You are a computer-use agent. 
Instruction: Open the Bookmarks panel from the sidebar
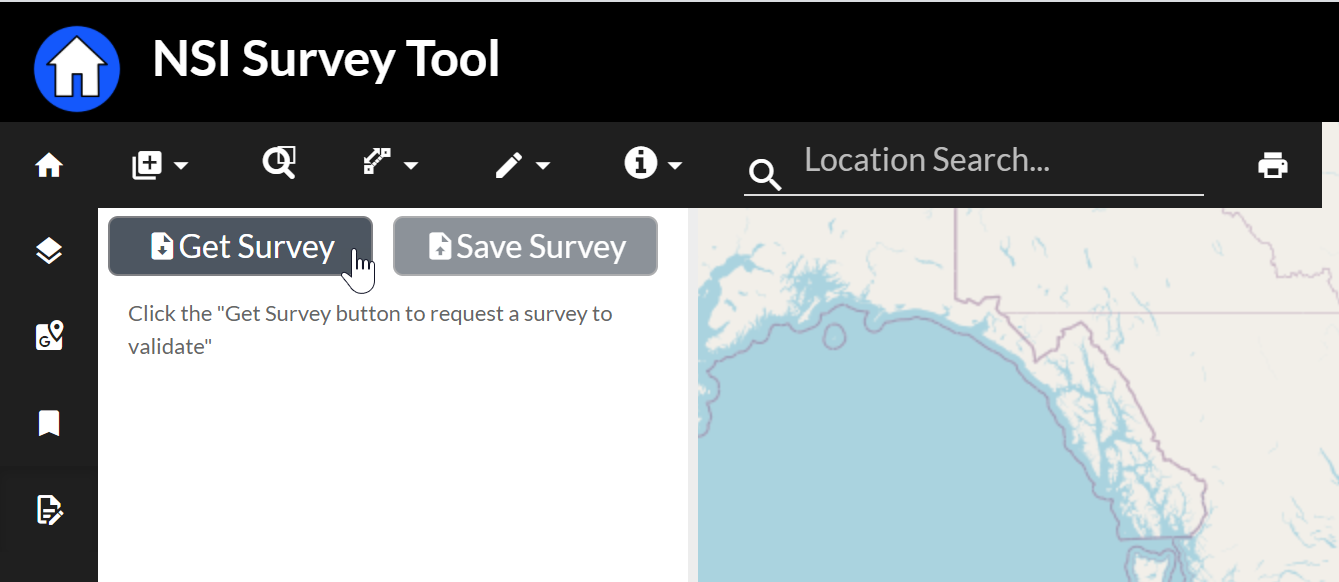click(49, 423)
